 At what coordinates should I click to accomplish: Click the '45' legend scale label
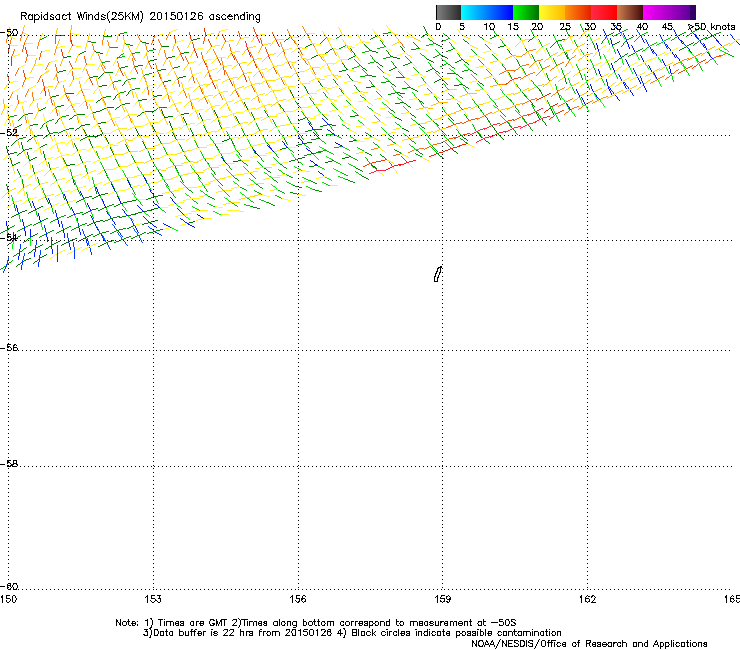point(667,27)
